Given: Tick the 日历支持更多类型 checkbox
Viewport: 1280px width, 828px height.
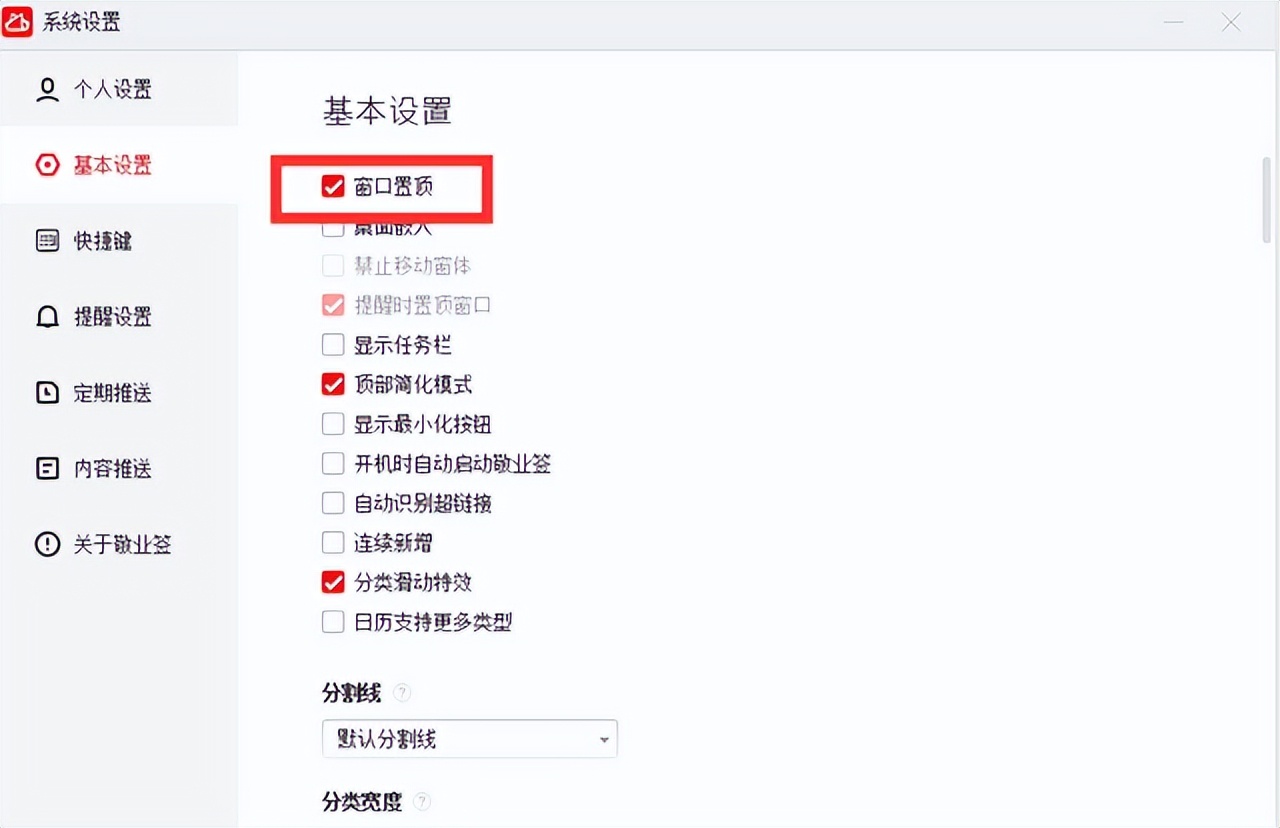Looking at the screenshot, I should coord(333,622).
